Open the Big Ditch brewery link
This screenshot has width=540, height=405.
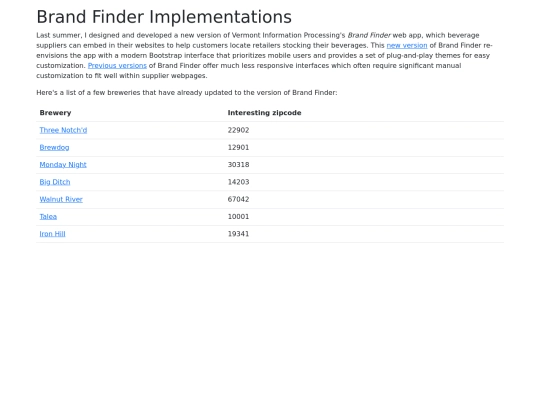coord(55,182)
